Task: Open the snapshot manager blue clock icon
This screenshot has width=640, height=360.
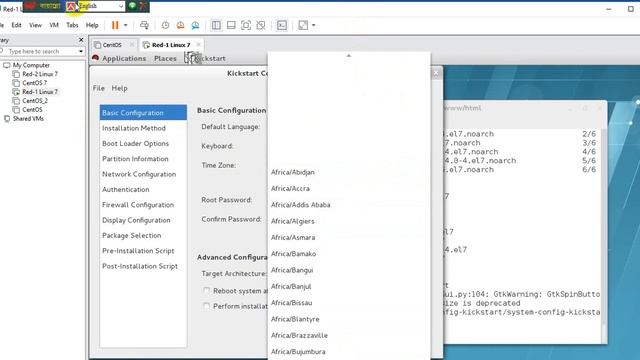Action: tap(196, 25)
